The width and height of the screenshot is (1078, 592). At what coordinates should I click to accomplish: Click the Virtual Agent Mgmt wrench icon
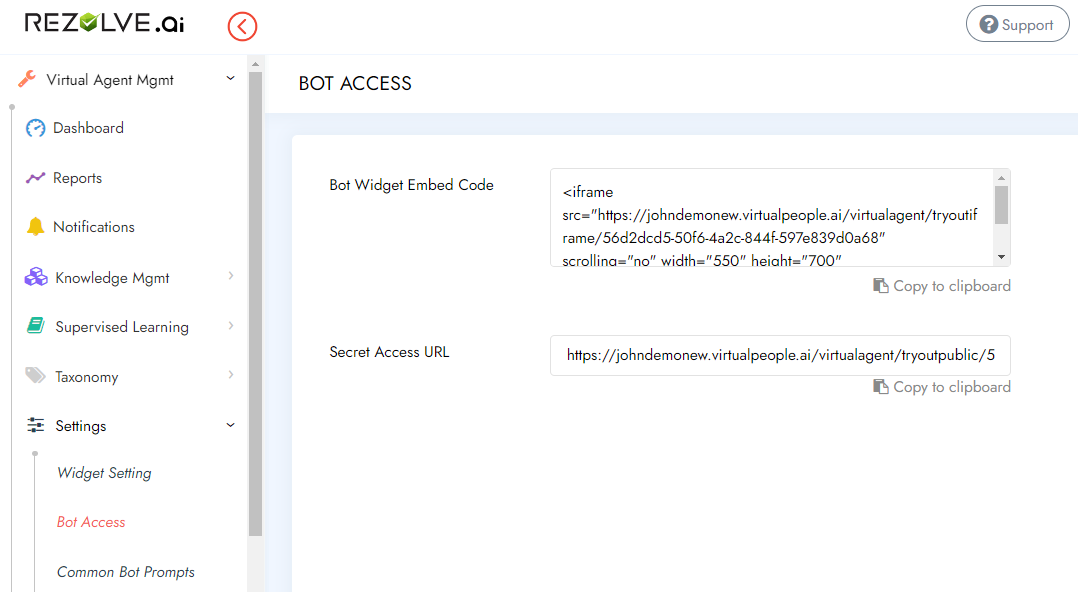click(x=27, y=79)
